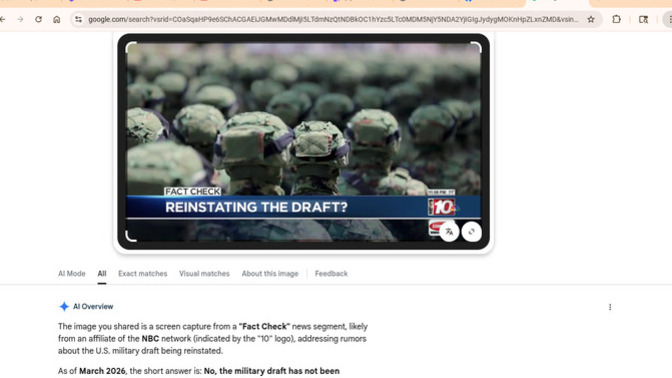
Task: Click the channel 10 logo in image
Action: (x=442, y=207)
